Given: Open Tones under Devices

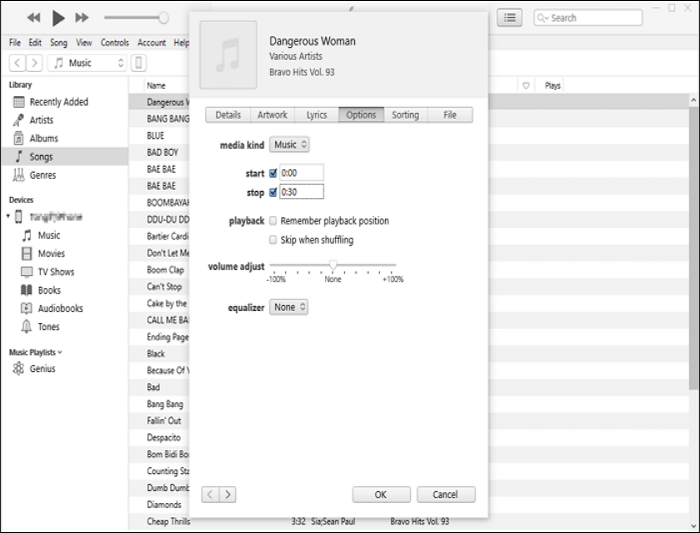Looking at the screenshot, I should [48, 327].
